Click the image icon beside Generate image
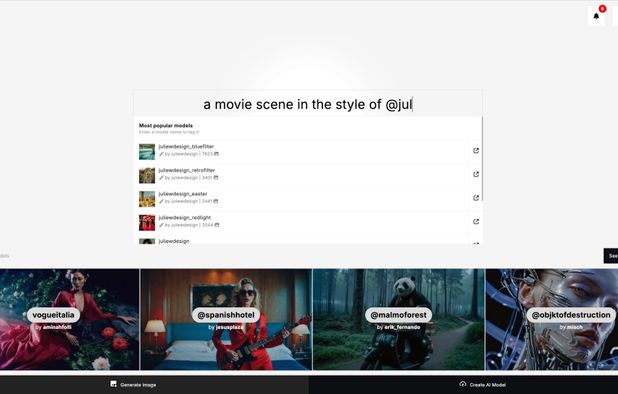Image resolution: width=618 pixels, height=394 pixels. pos(114,384)
